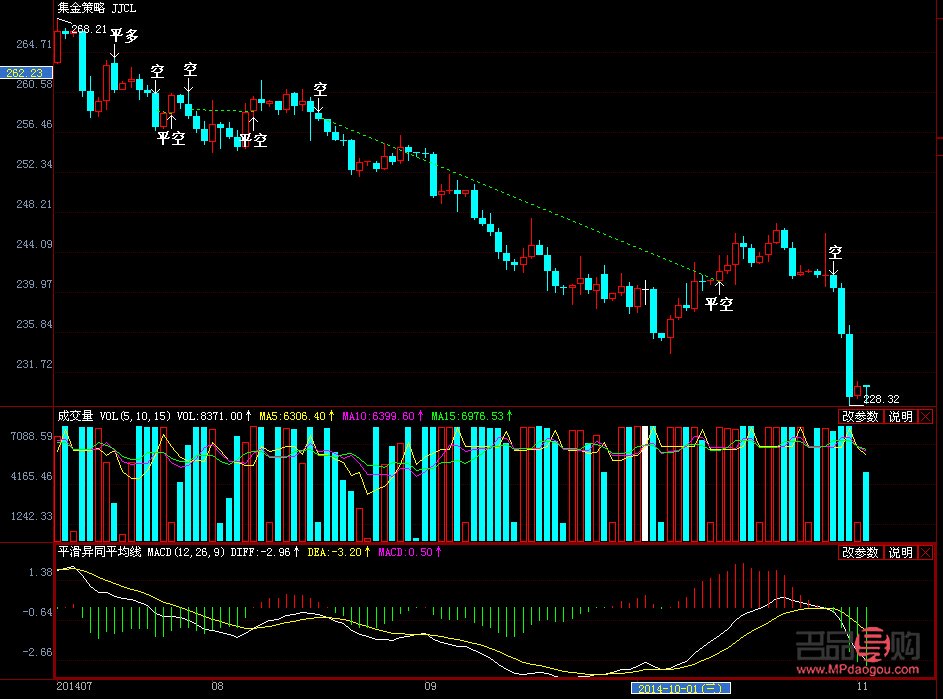Image resolution: width=943 pixels, height=699 pixels.
Task: Click the 7088.59 volume axis label
Action: tap(31, 436)
